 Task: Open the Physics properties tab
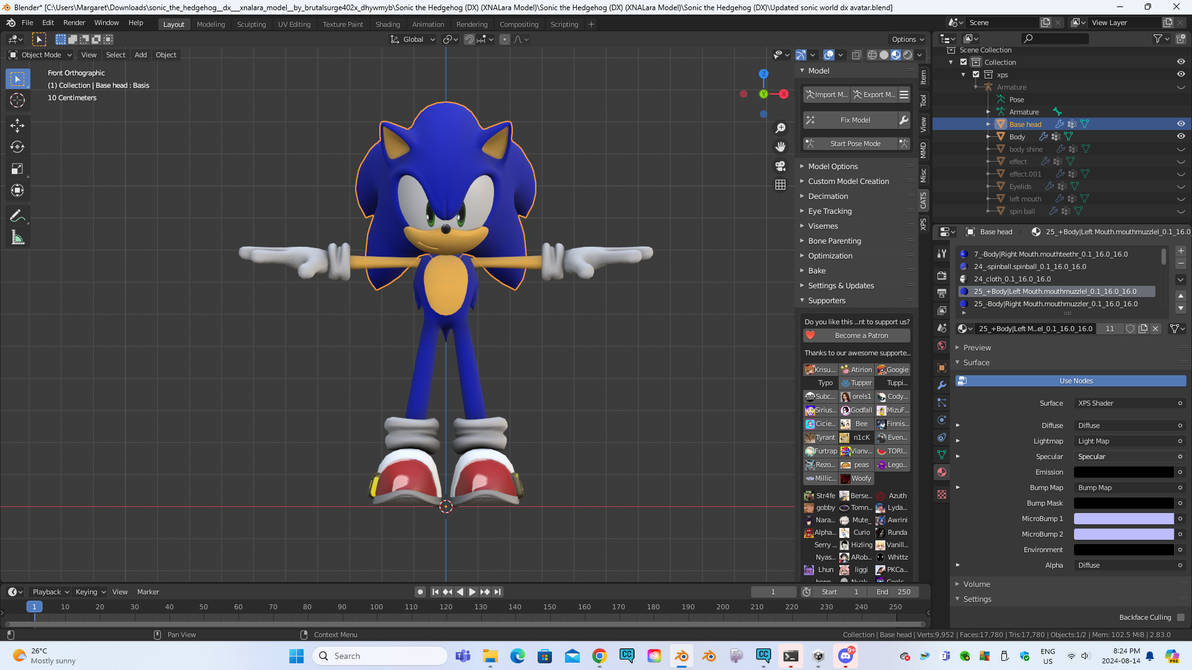click(x=941, y=420)
